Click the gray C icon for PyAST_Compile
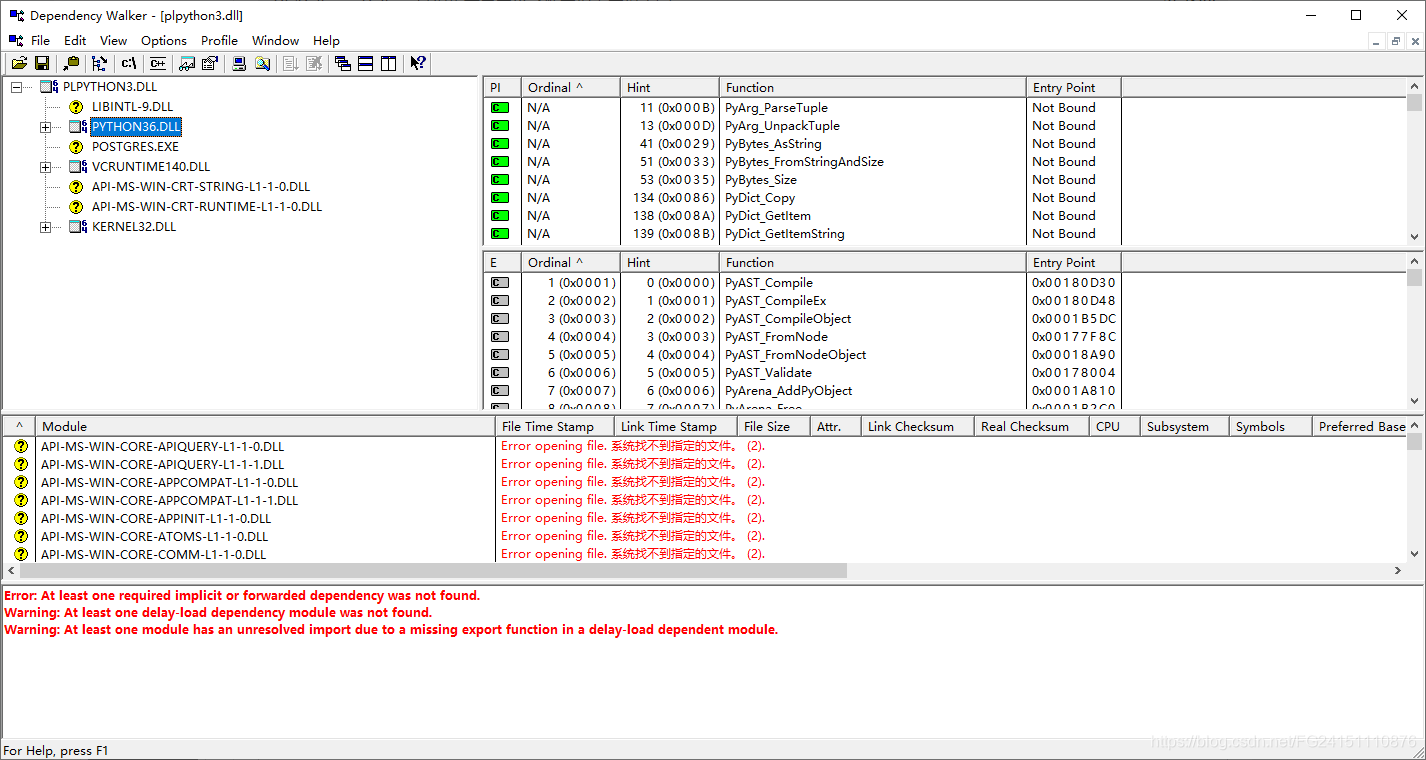Viewport: 1426px width, 760px height. [500, 283]
